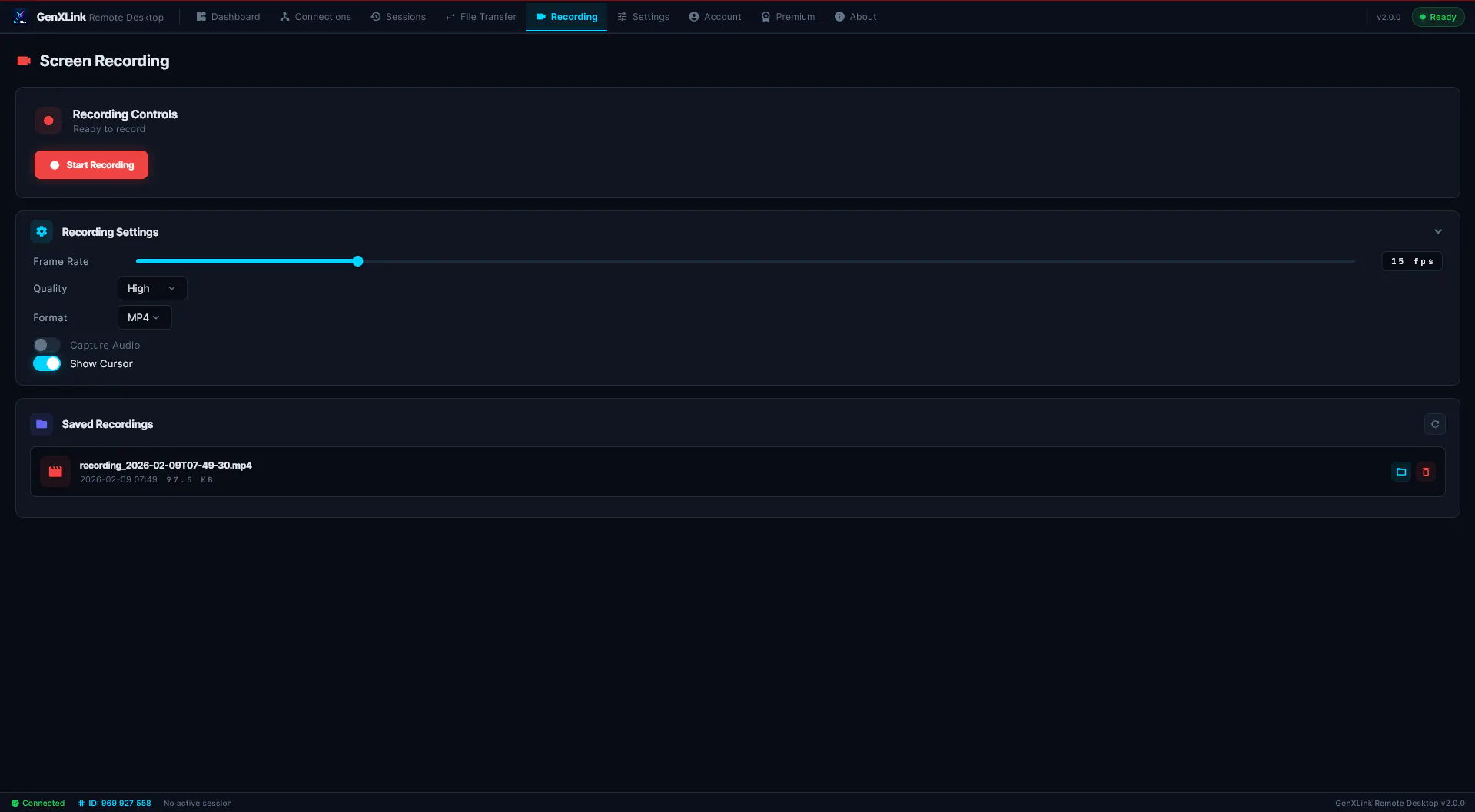Image resolution: width=1475 pixels, height=812 pixels.
Task: Refresh the saved recordings list
Action: click(x=1434, y=424)
